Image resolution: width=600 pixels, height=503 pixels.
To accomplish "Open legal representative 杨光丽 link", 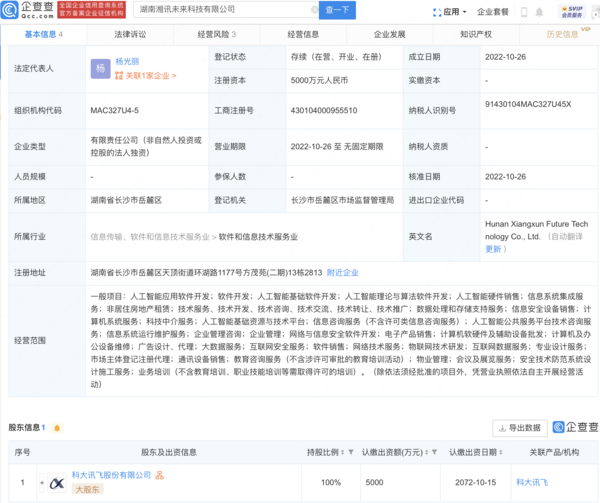I will (127, 62).
